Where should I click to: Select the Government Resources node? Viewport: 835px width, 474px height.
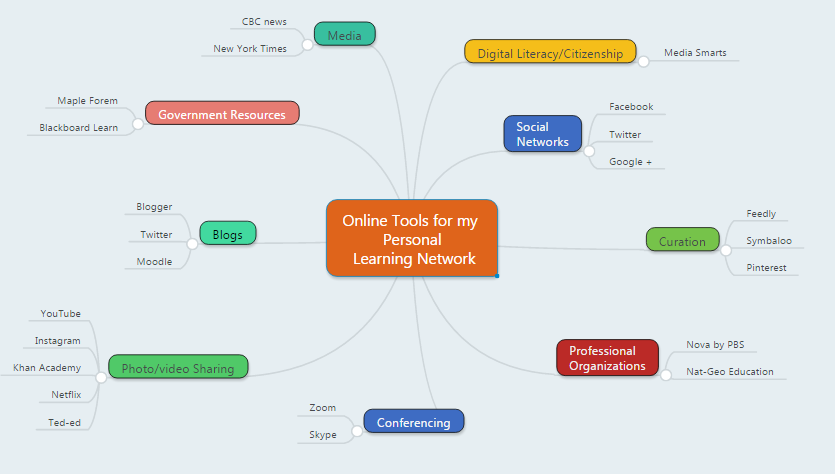coord(222,113)
